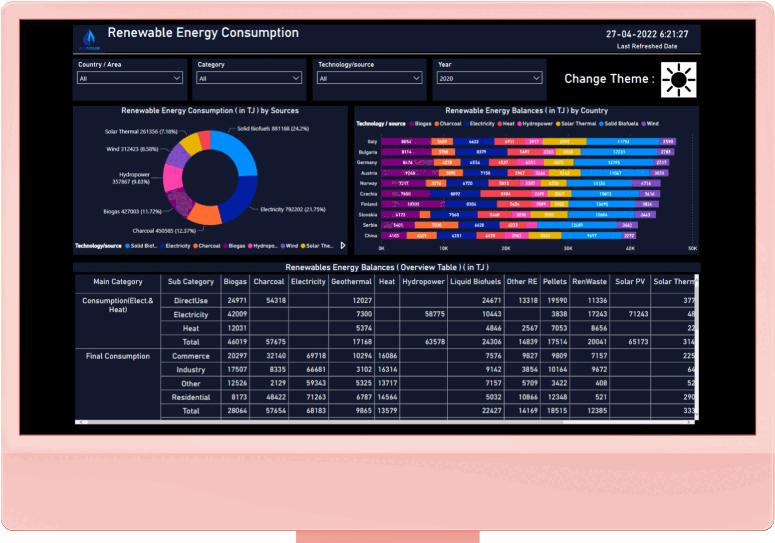Screen dimensions: 775x543
Task: Click the Biogas legend dot in country chart
Action: pos(412,124)
